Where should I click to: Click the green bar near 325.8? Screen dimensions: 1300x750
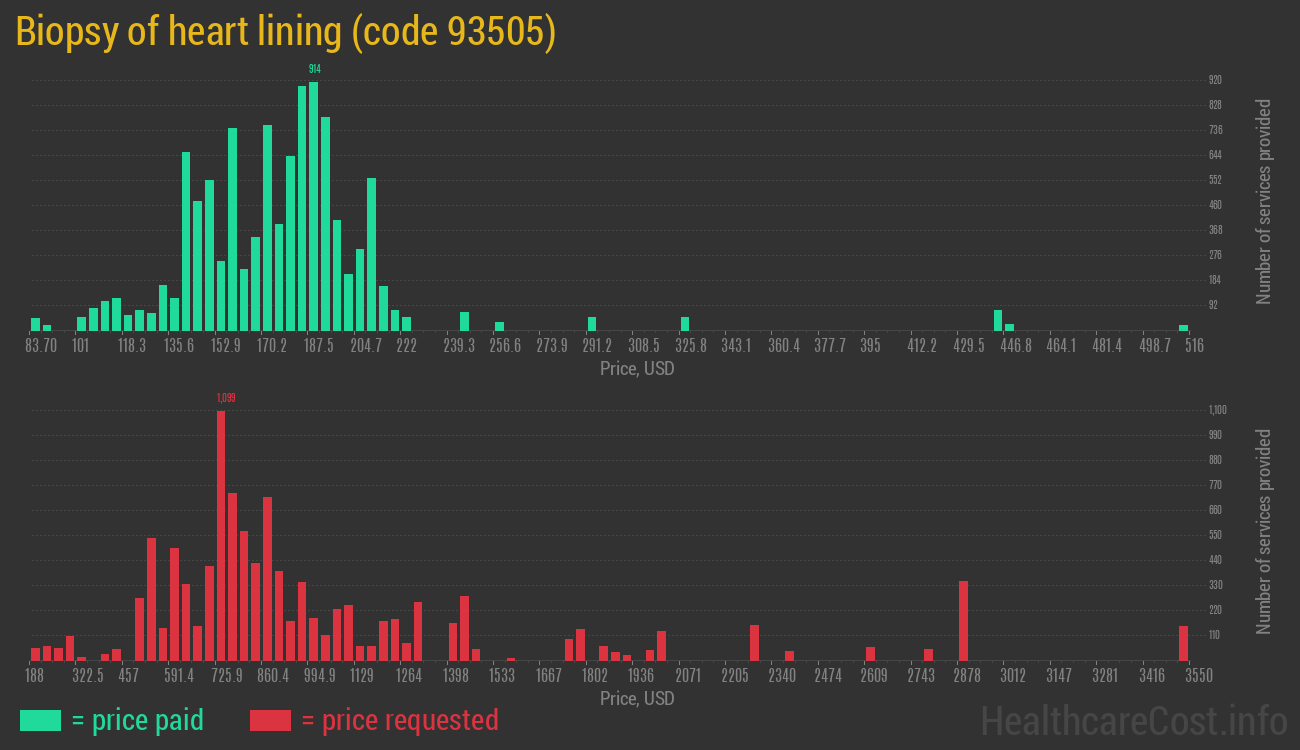pyautogui.click(x=685, y=323)
